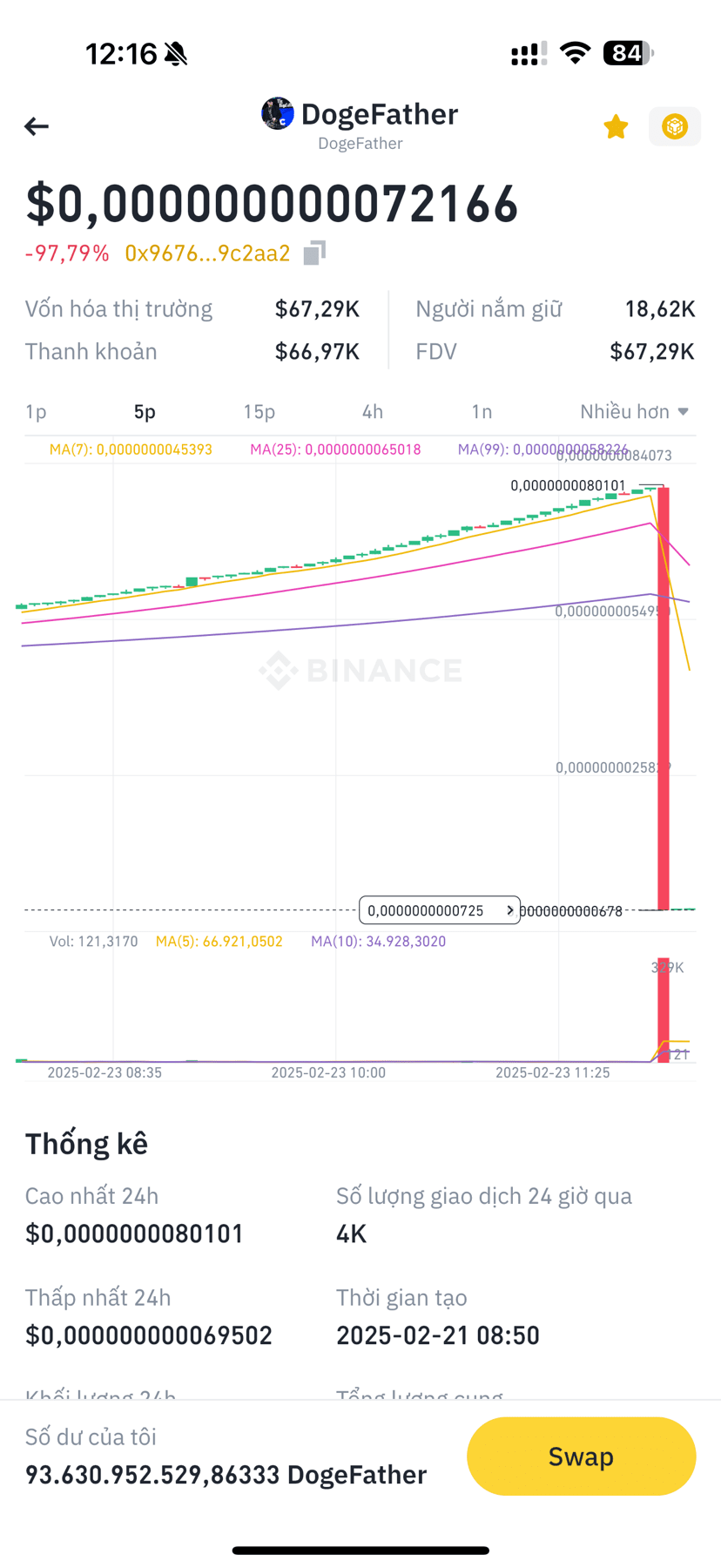
Task: Tap the MA(25) indicator label
Action: (335, 449)
